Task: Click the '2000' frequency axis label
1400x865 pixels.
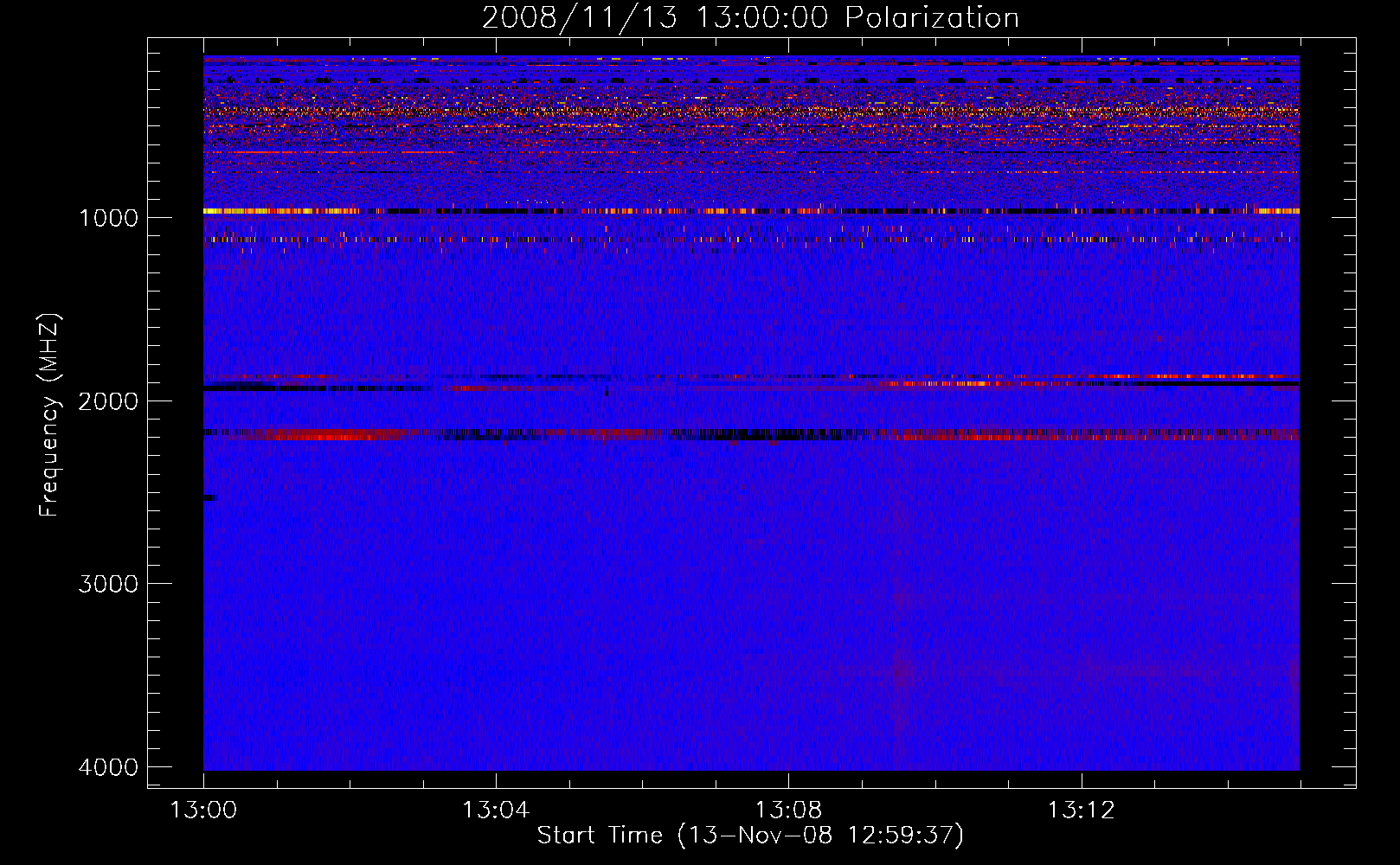Action: click(108, 400)
